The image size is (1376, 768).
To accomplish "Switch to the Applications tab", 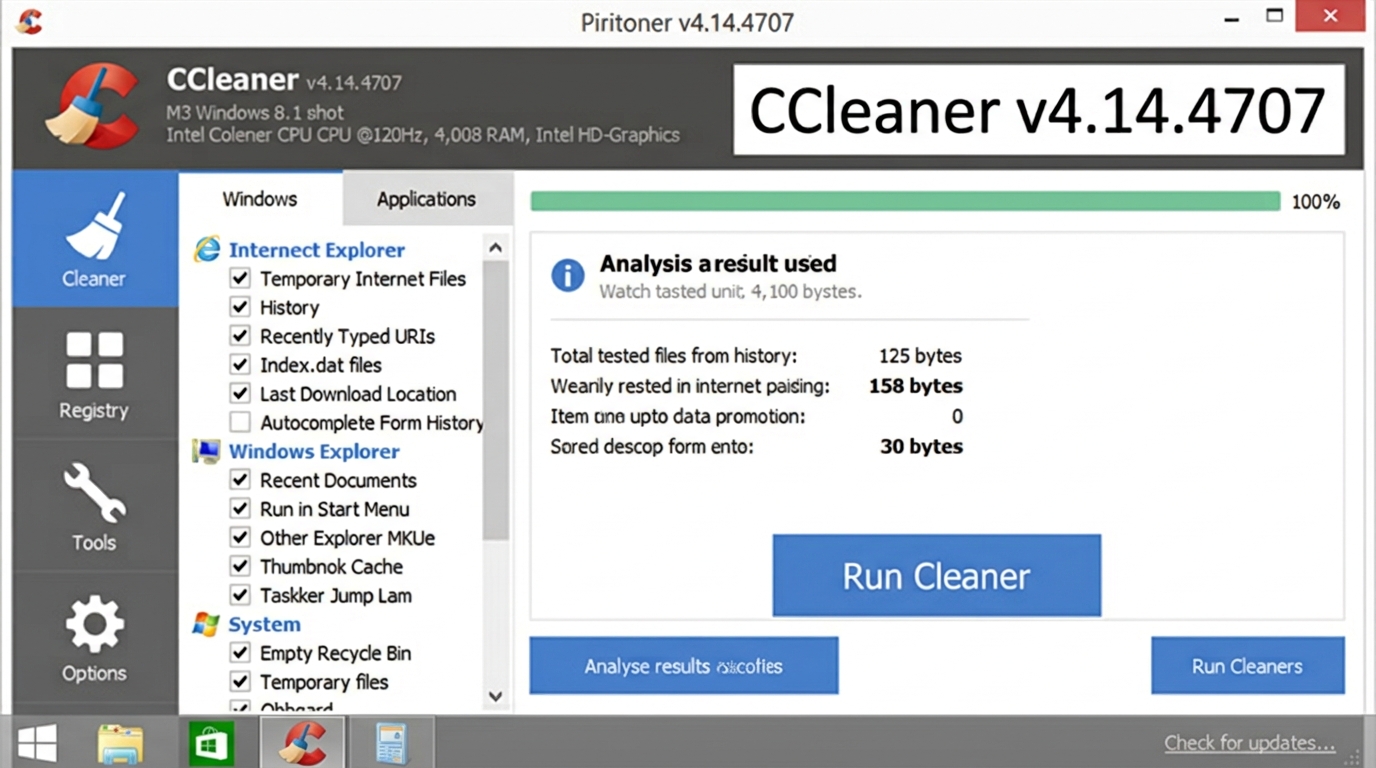I will point(427,198).
